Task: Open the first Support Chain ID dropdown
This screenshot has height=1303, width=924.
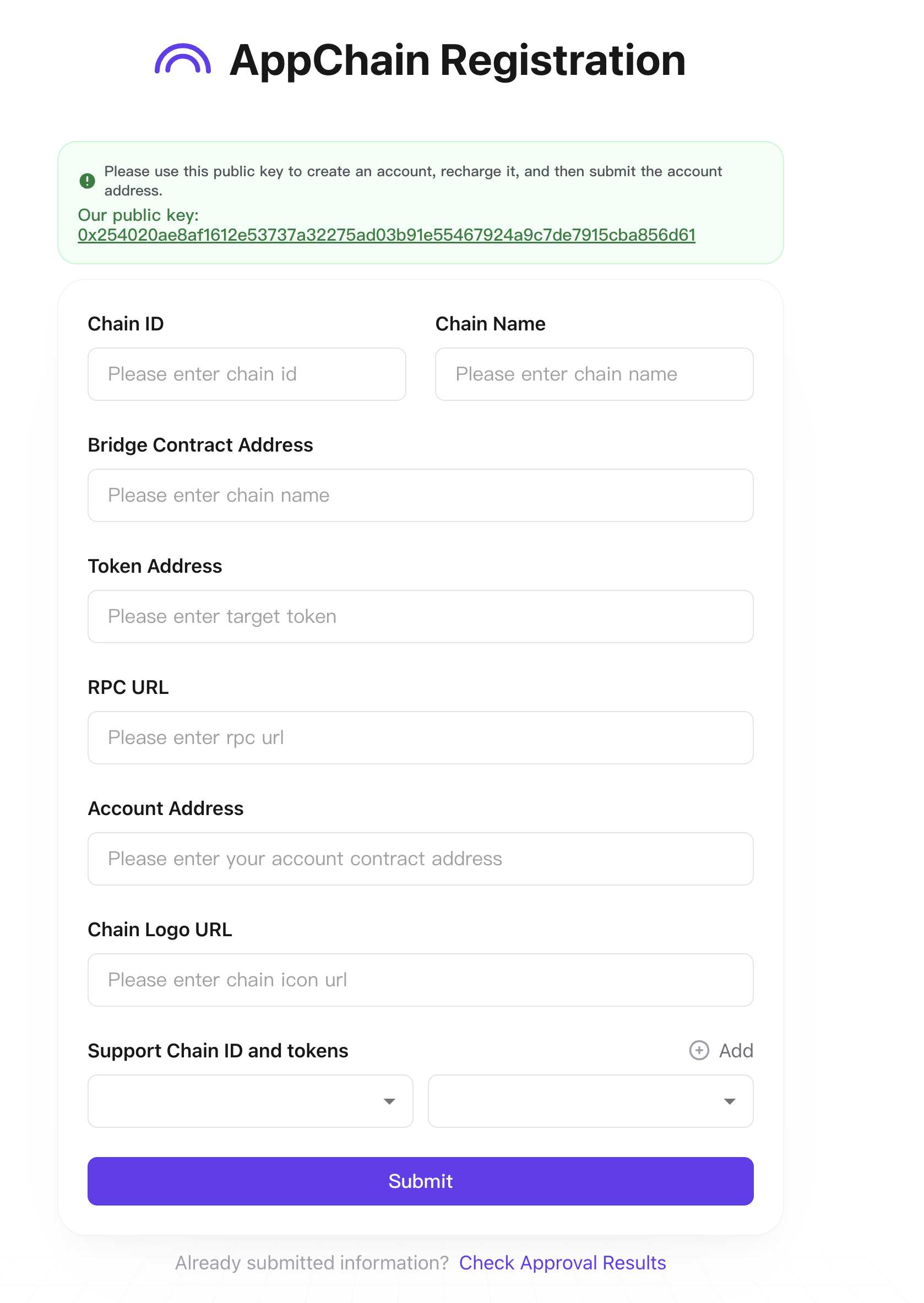Action: 251,1101
